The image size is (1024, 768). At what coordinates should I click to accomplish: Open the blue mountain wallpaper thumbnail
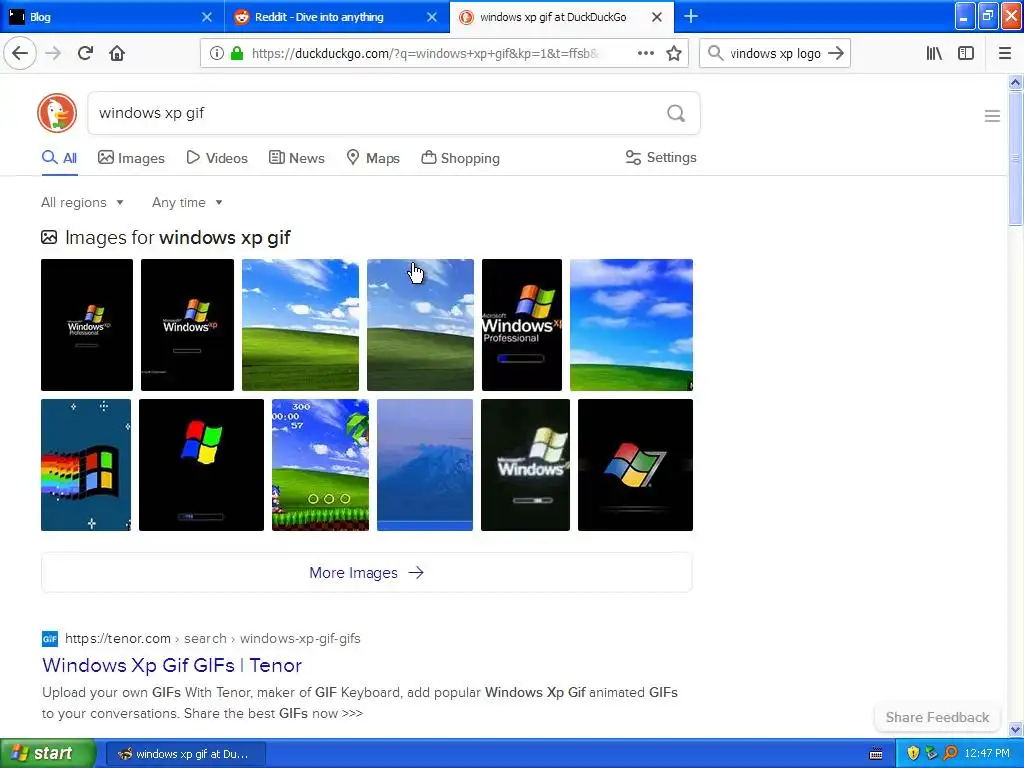coord(424,464)
